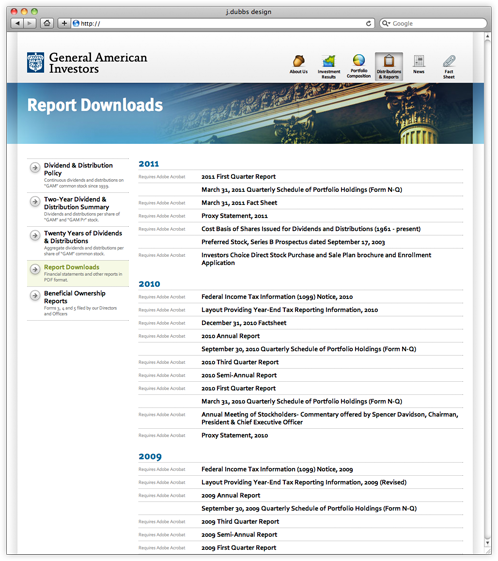Image resolution: width=498 pixels, height=561 pixels.
Task: Open Cost Basis of Shares Issued link
Action: (x=311, y=229)
